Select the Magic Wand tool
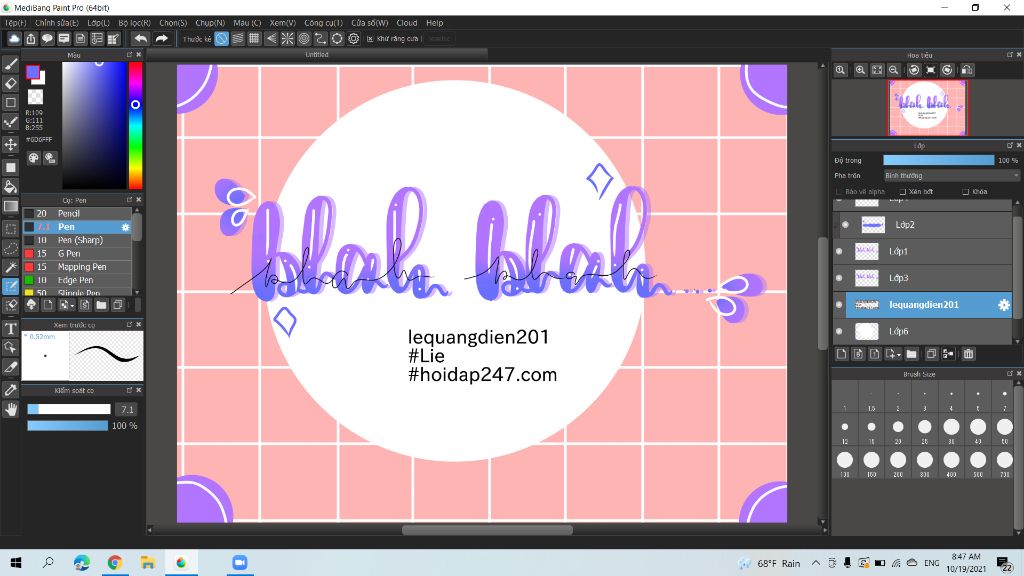Screen dimensions: 1024x576 (10, 267)
